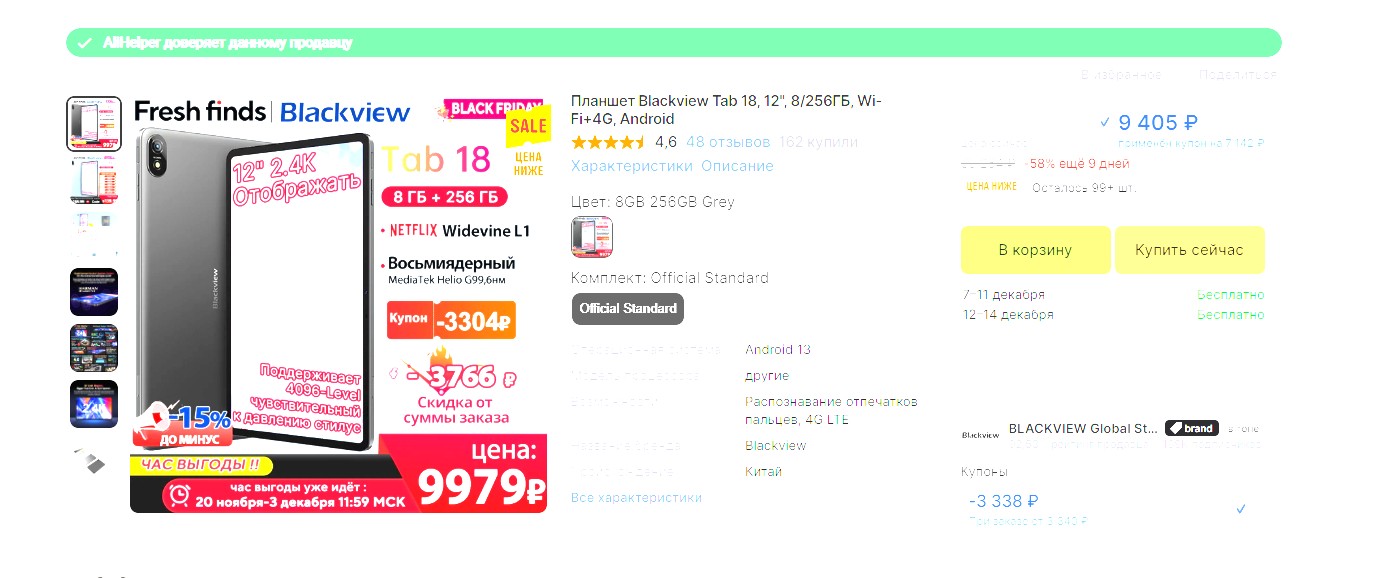Expand the Все характеристики list

[x=636, y=498]
